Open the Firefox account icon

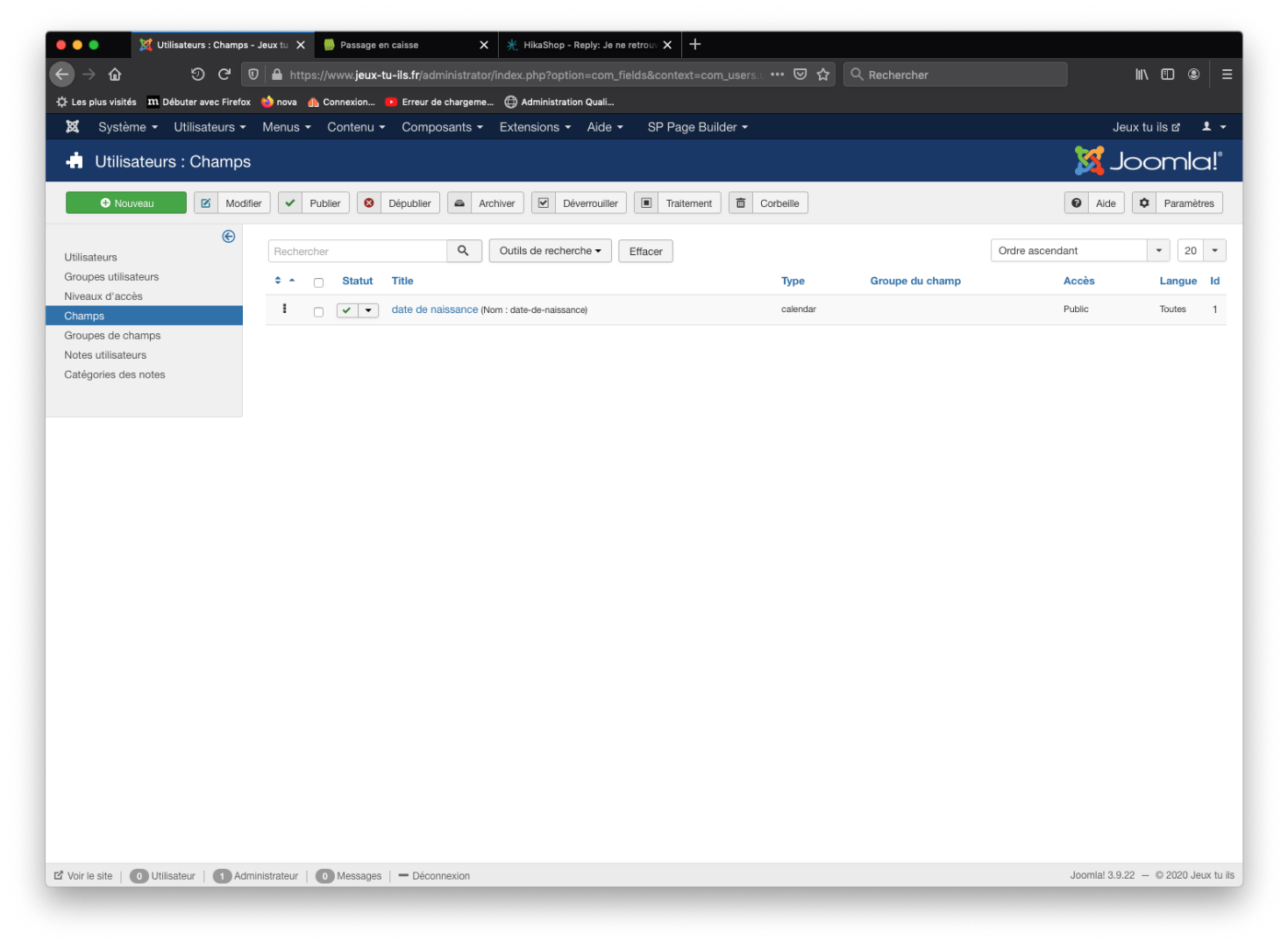(1193, 75)
